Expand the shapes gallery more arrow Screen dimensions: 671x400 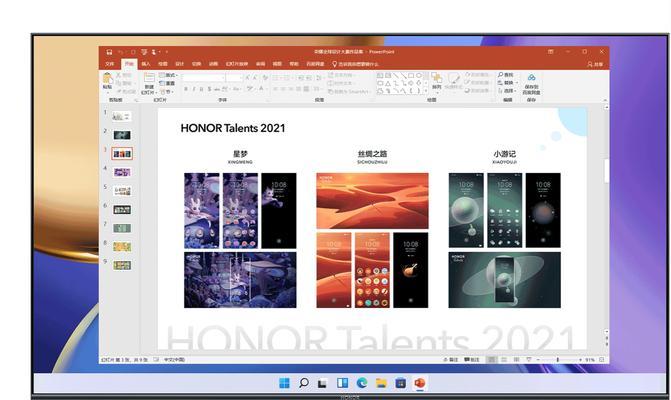coord(425,91)
